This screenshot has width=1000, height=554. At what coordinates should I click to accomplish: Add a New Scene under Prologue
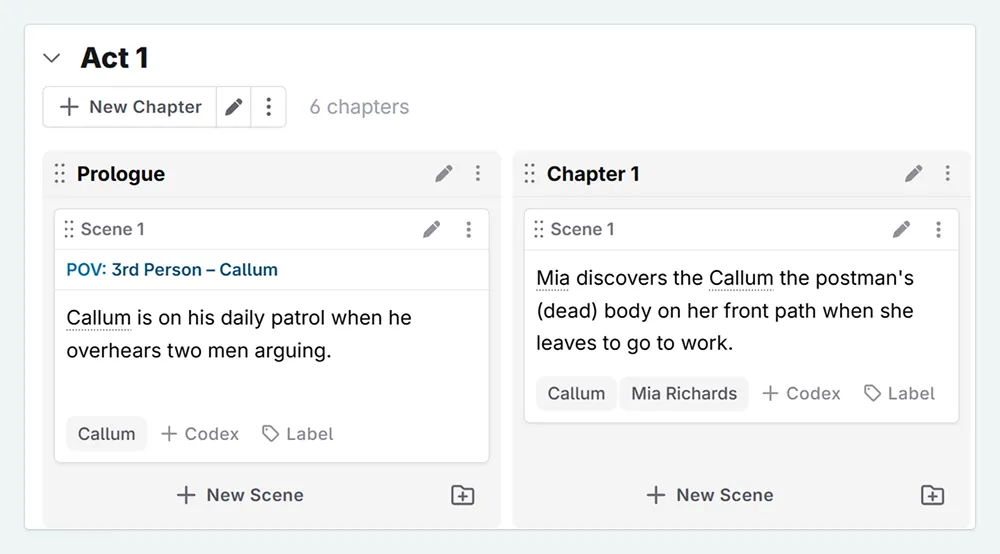[240, 495]
